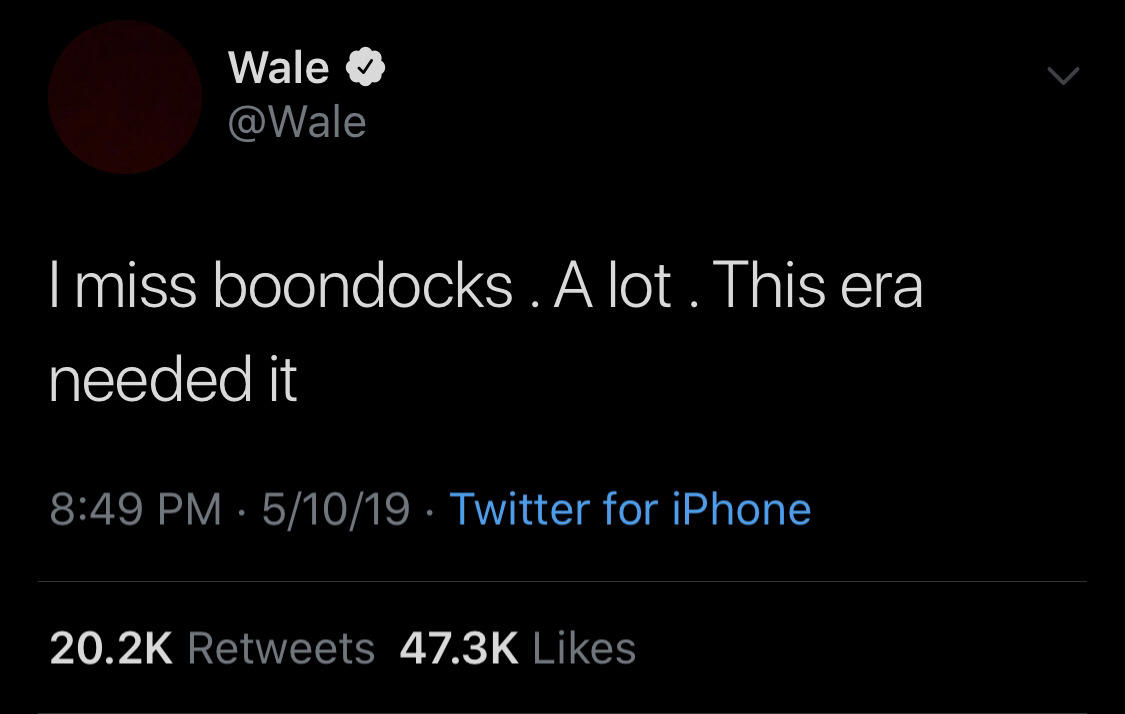Click the verified badge next to Wale
Screen dimensions: 1125x714
(365, 66)
